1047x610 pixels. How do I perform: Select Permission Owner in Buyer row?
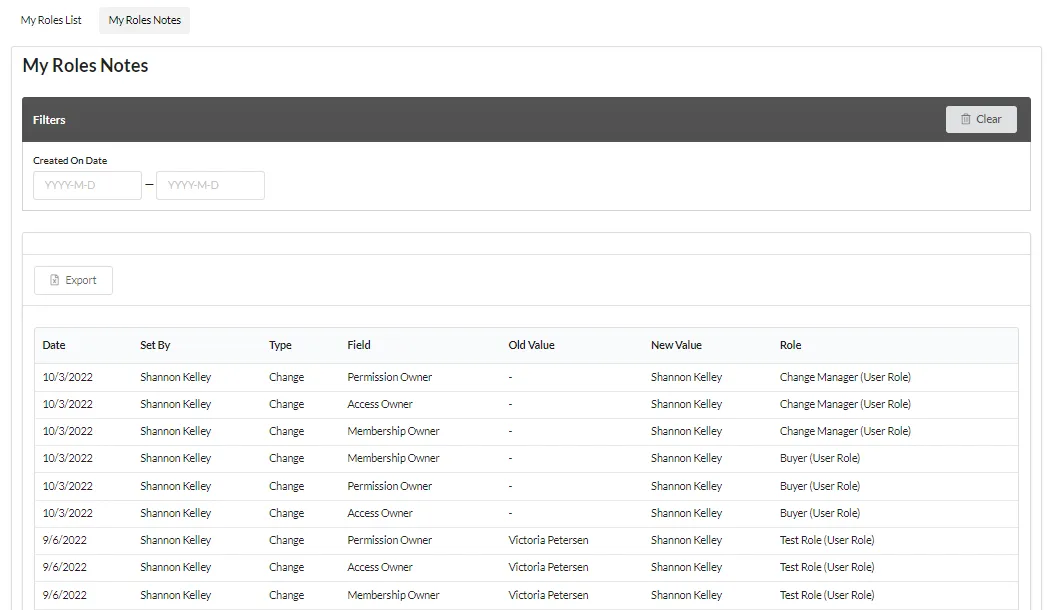389,486
